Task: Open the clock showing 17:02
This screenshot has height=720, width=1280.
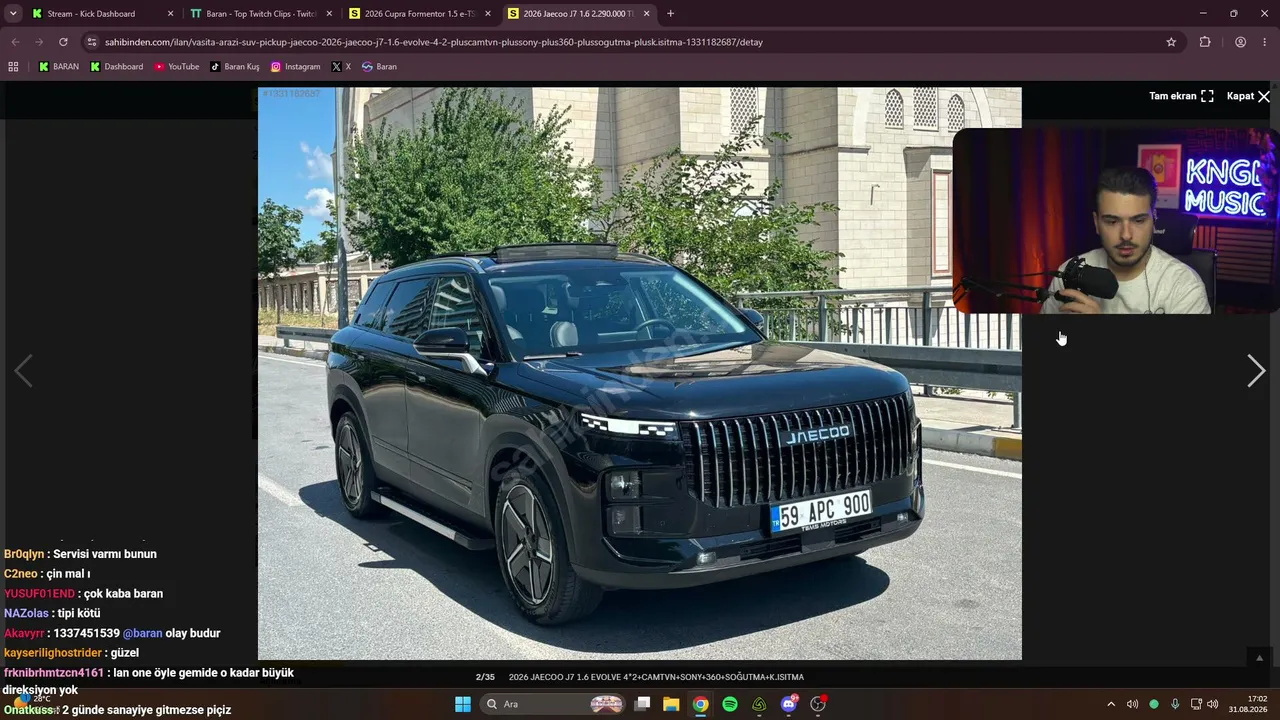Action: (1250, 704)
